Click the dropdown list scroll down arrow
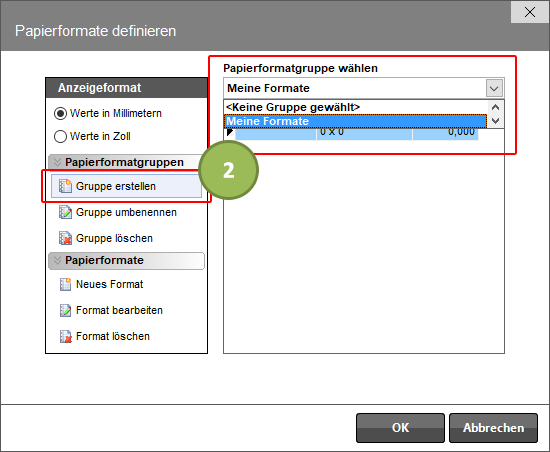Screen dimensions: 550x452 click(x=495, y=121)
